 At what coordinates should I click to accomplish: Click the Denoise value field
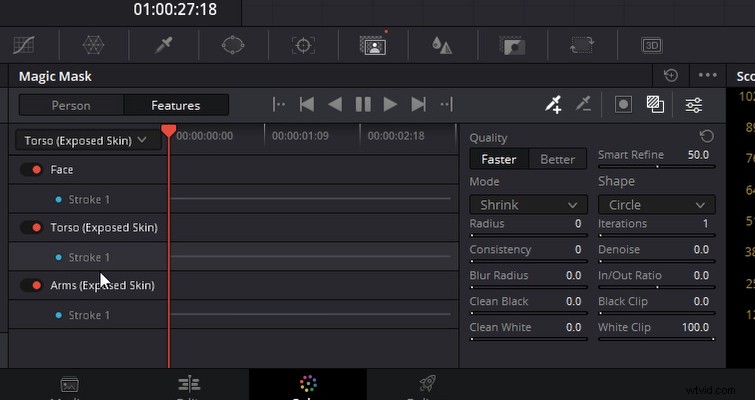pos(701,249)
